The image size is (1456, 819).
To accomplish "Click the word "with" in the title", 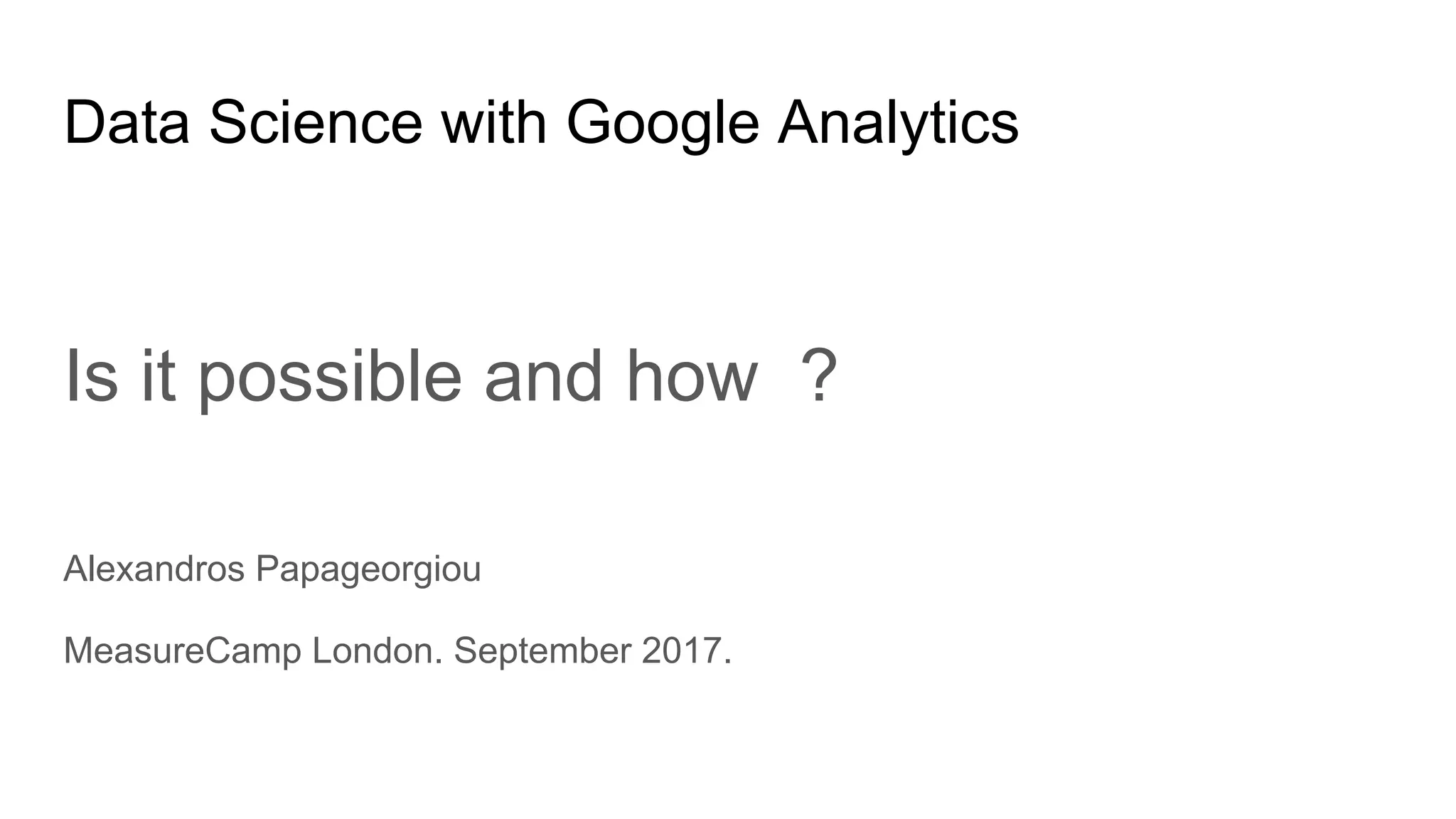I will [x=494, y=122].
